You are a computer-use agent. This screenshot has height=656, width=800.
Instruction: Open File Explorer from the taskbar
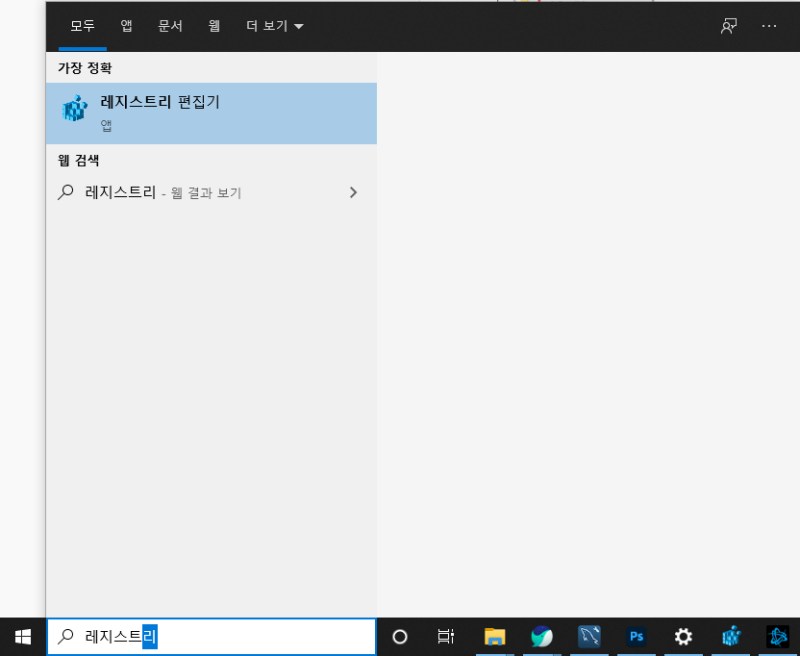point(494,637)
